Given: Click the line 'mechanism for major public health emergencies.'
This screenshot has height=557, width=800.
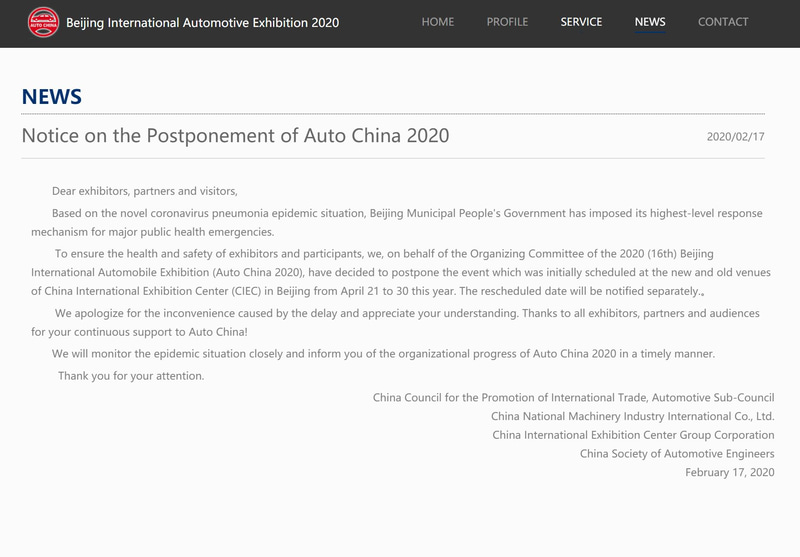Looking at the screenshot, I should pyautogui.click(x=153, y=232).
